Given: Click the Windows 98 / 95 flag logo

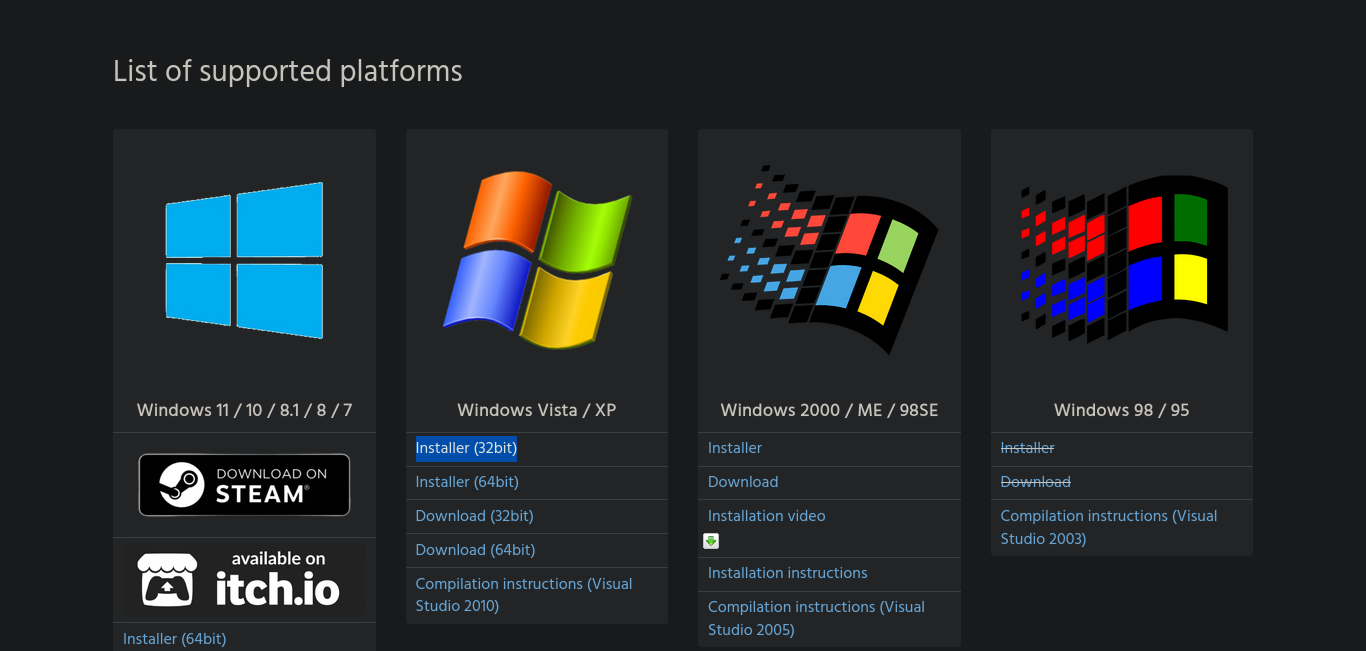Looking at the screenshot, I should [x=1121, y=258].
